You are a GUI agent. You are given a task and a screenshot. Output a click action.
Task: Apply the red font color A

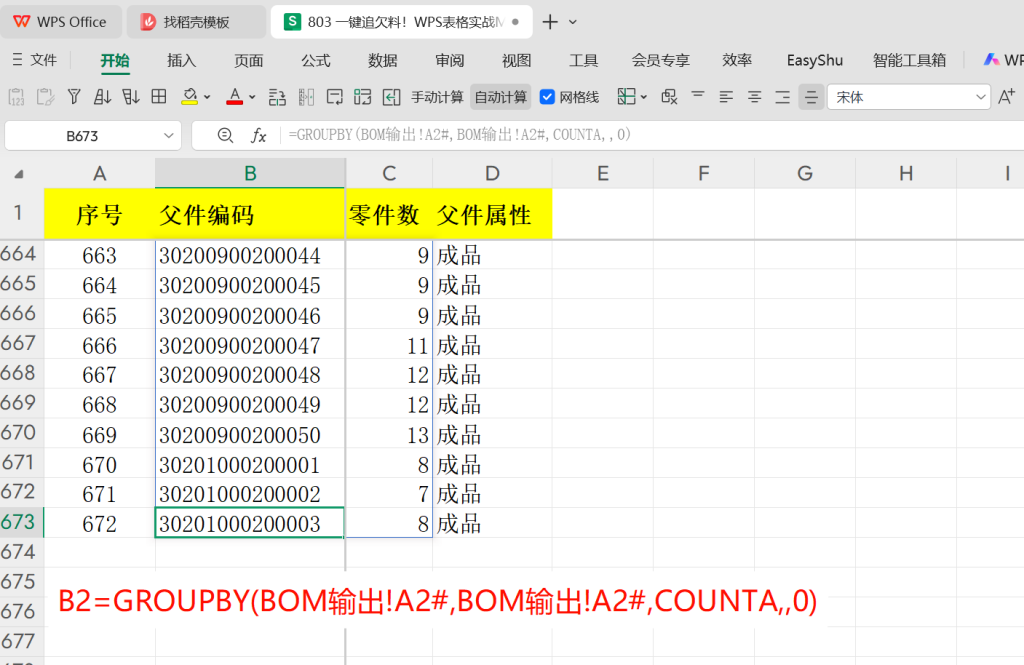point(234,97)
